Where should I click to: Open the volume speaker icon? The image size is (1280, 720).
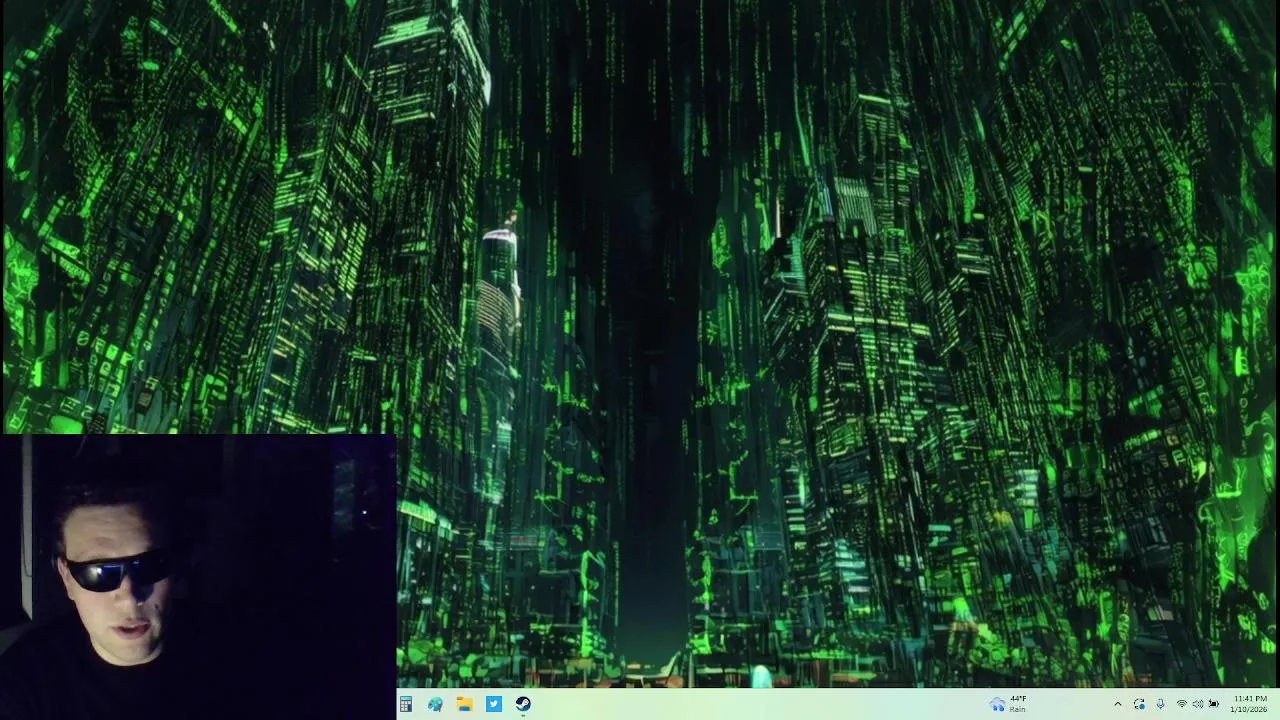click(1197, 704)
